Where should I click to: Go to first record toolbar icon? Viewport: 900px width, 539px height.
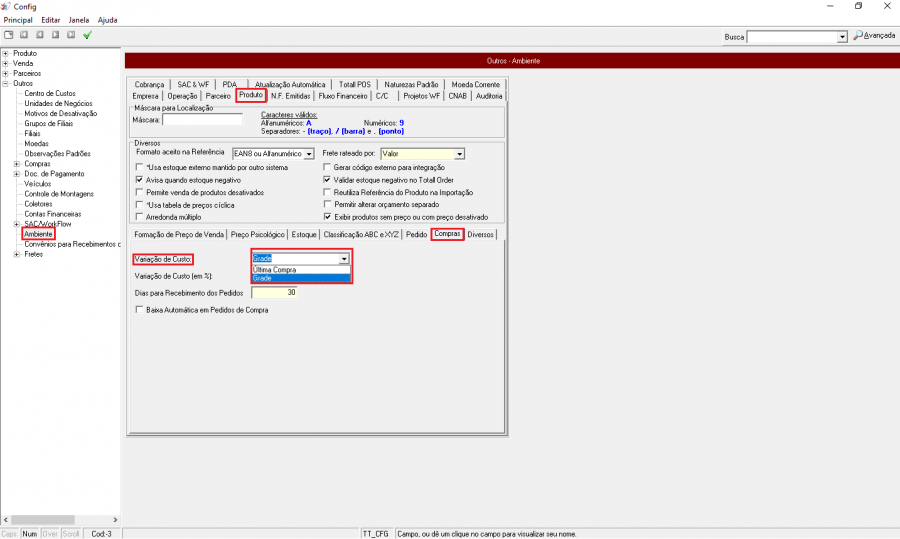24,35
